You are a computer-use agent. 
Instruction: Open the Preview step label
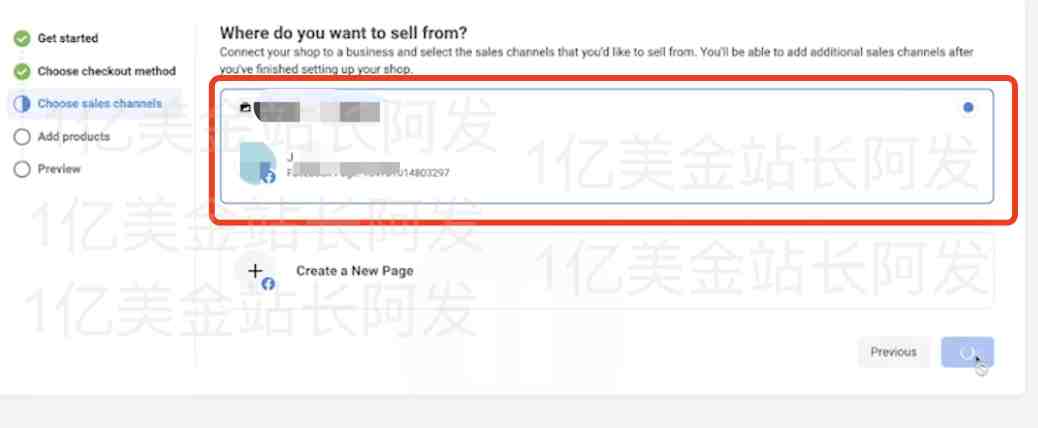pos(59,169)
